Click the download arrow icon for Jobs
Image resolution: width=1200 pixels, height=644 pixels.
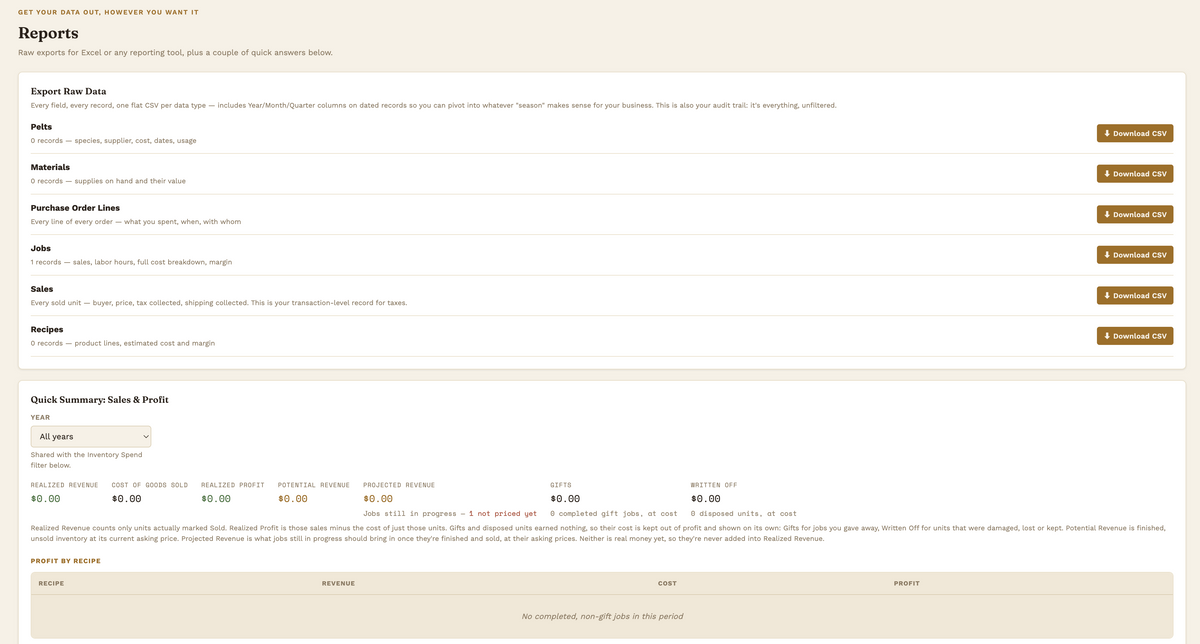click(x=1107, y=255)
